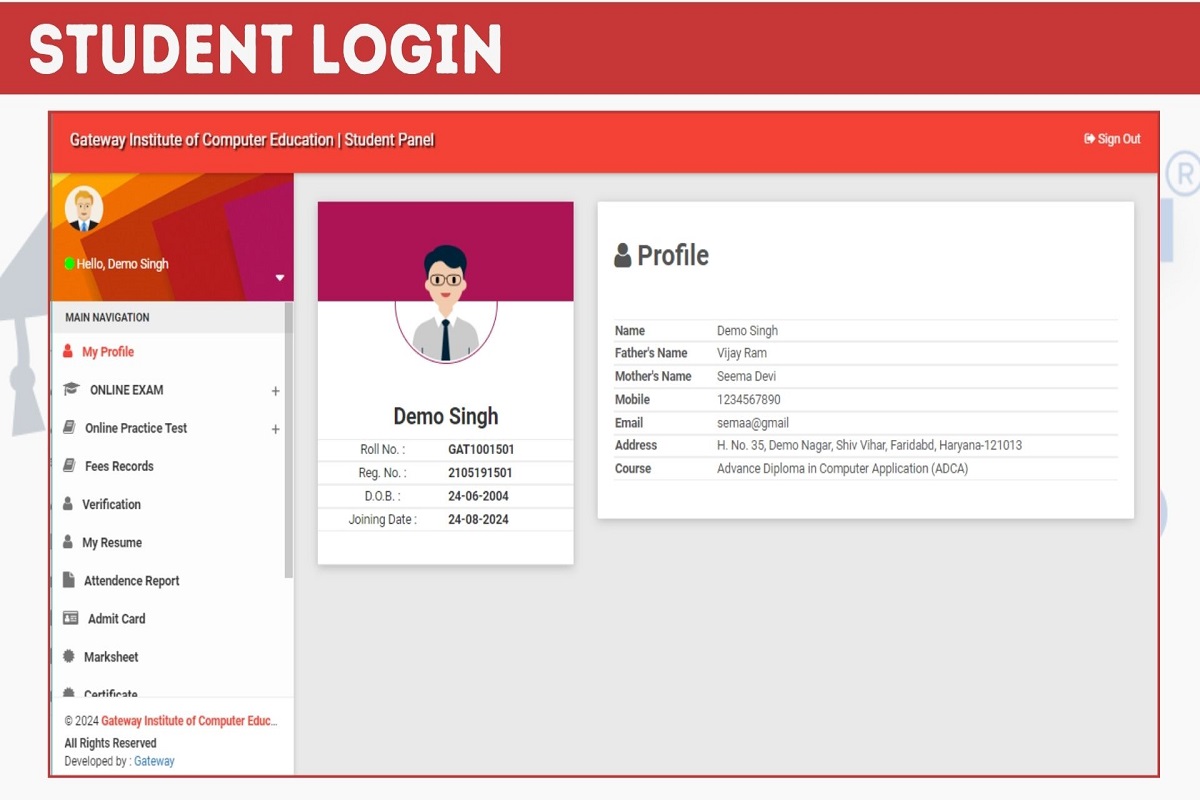Open the Certificate menu item

point(110,693)
